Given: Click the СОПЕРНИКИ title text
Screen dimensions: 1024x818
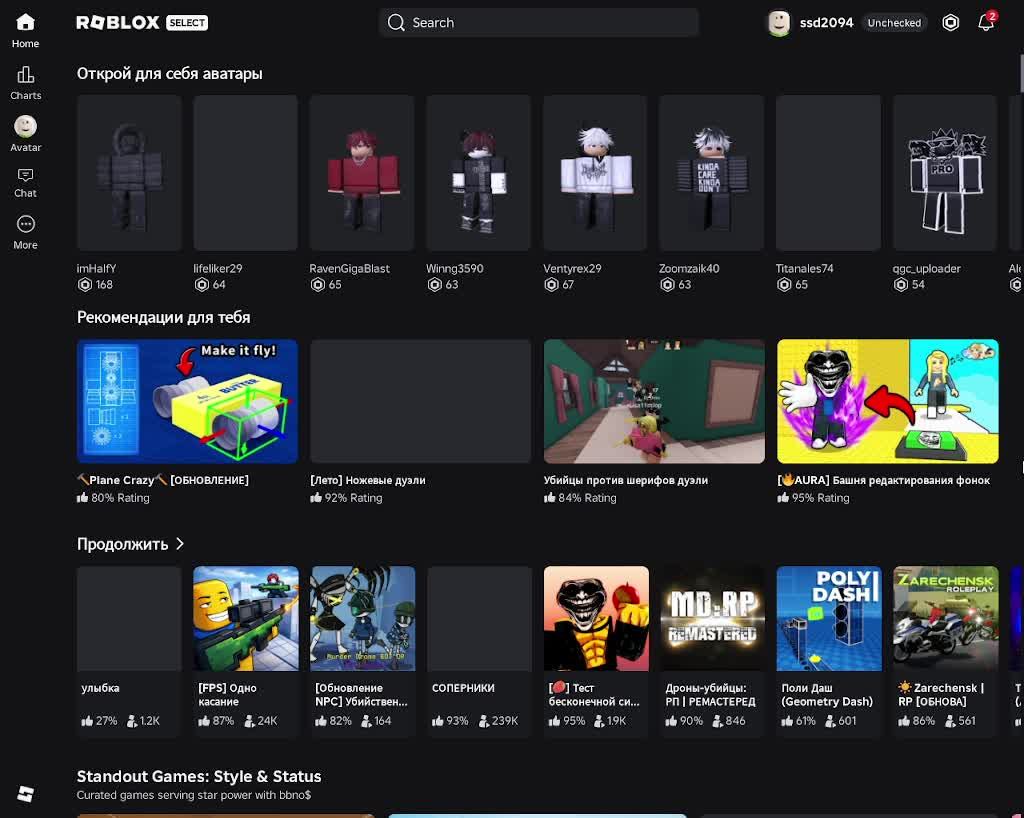Looking at the screenshot, I should 463,688.
